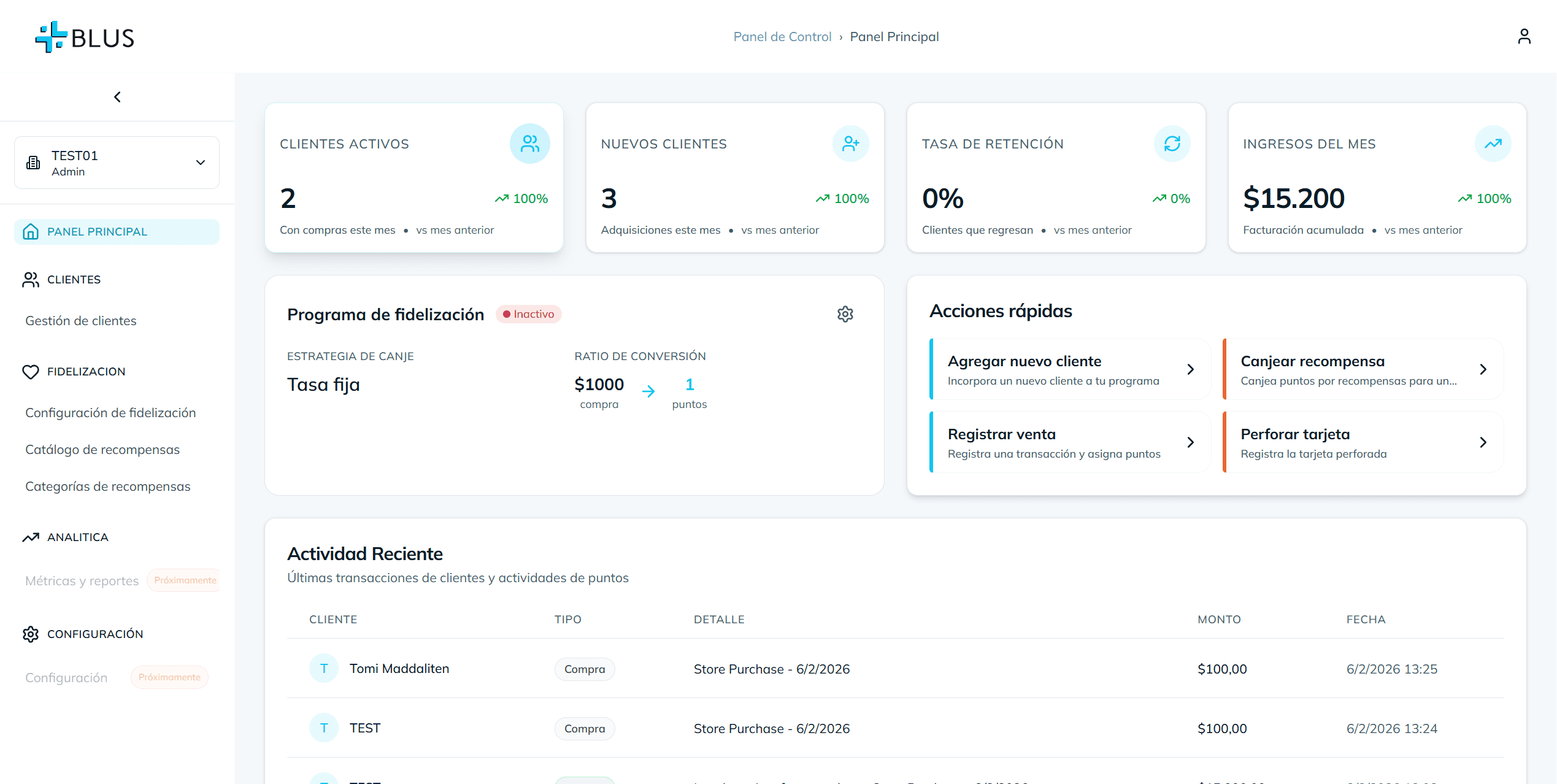1557x784 pixels.
Task: Open the user profile icon in header
Action: [x=1524, y=37]
